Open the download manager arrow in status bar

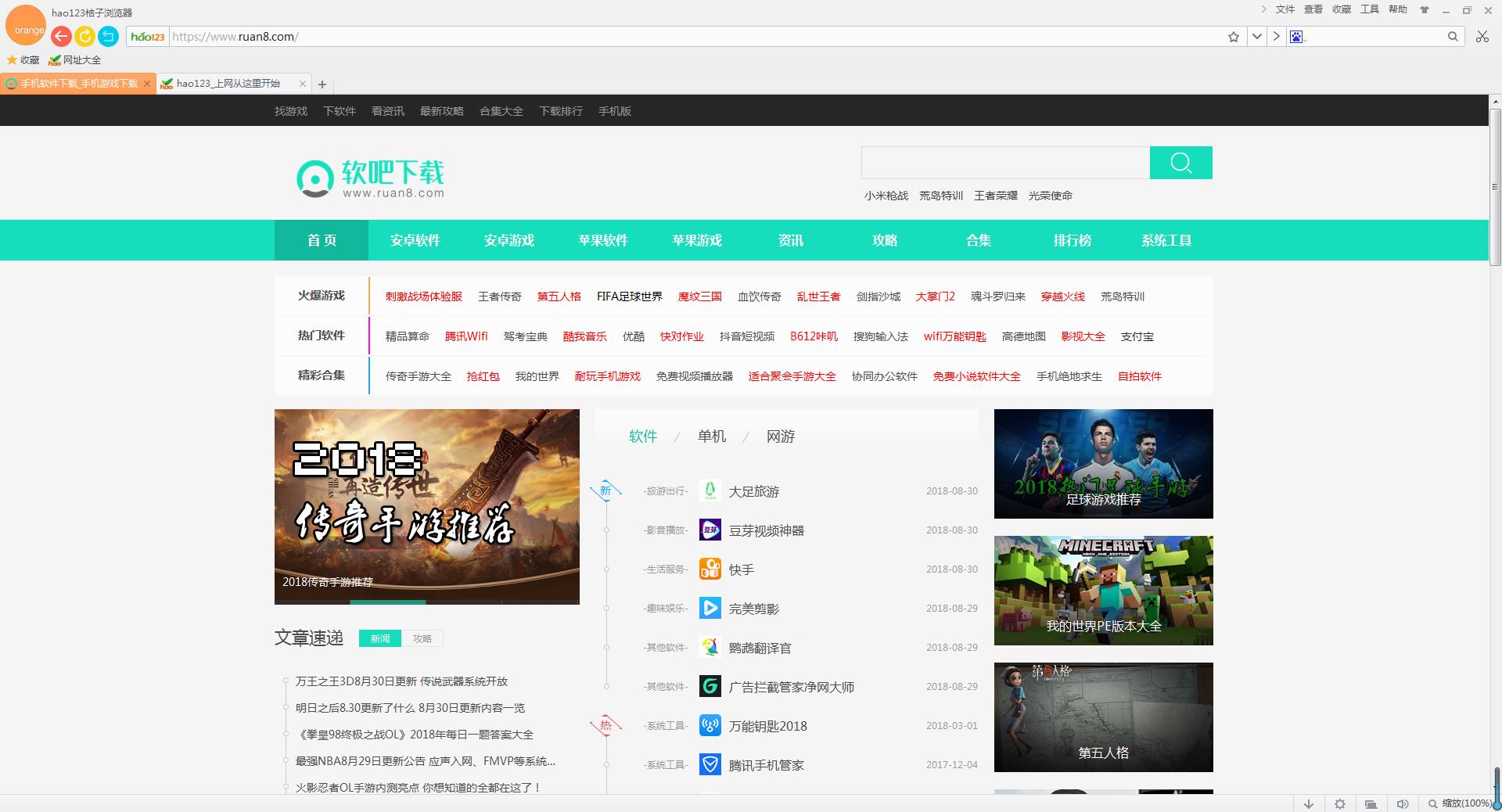[1309, 803]
